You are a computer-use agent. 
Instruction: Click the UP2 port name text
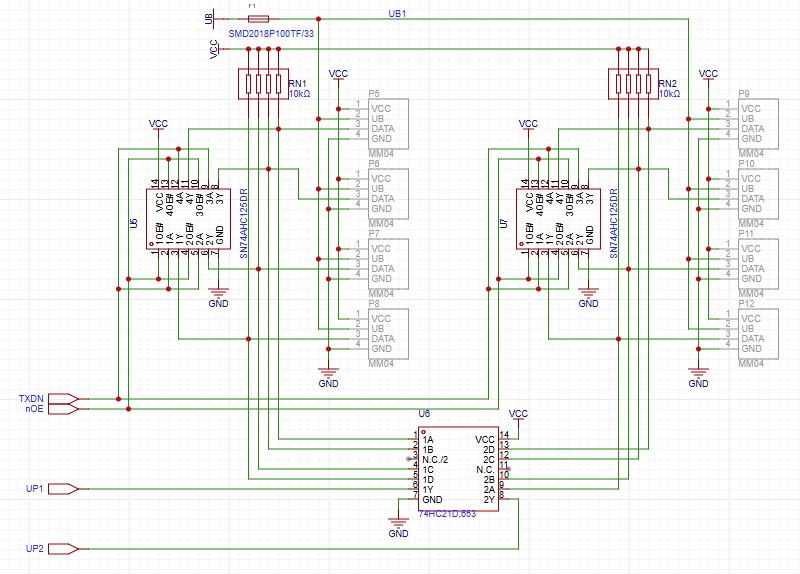tap(35, 549)
